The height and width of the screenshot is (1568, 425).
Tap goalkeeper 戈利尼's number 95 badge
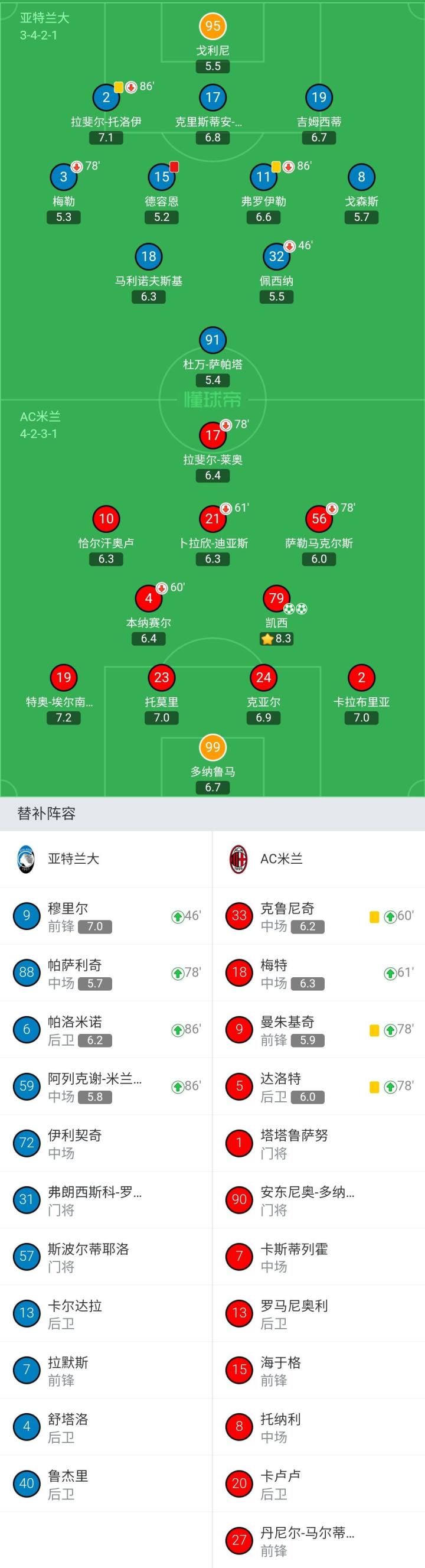212,25
